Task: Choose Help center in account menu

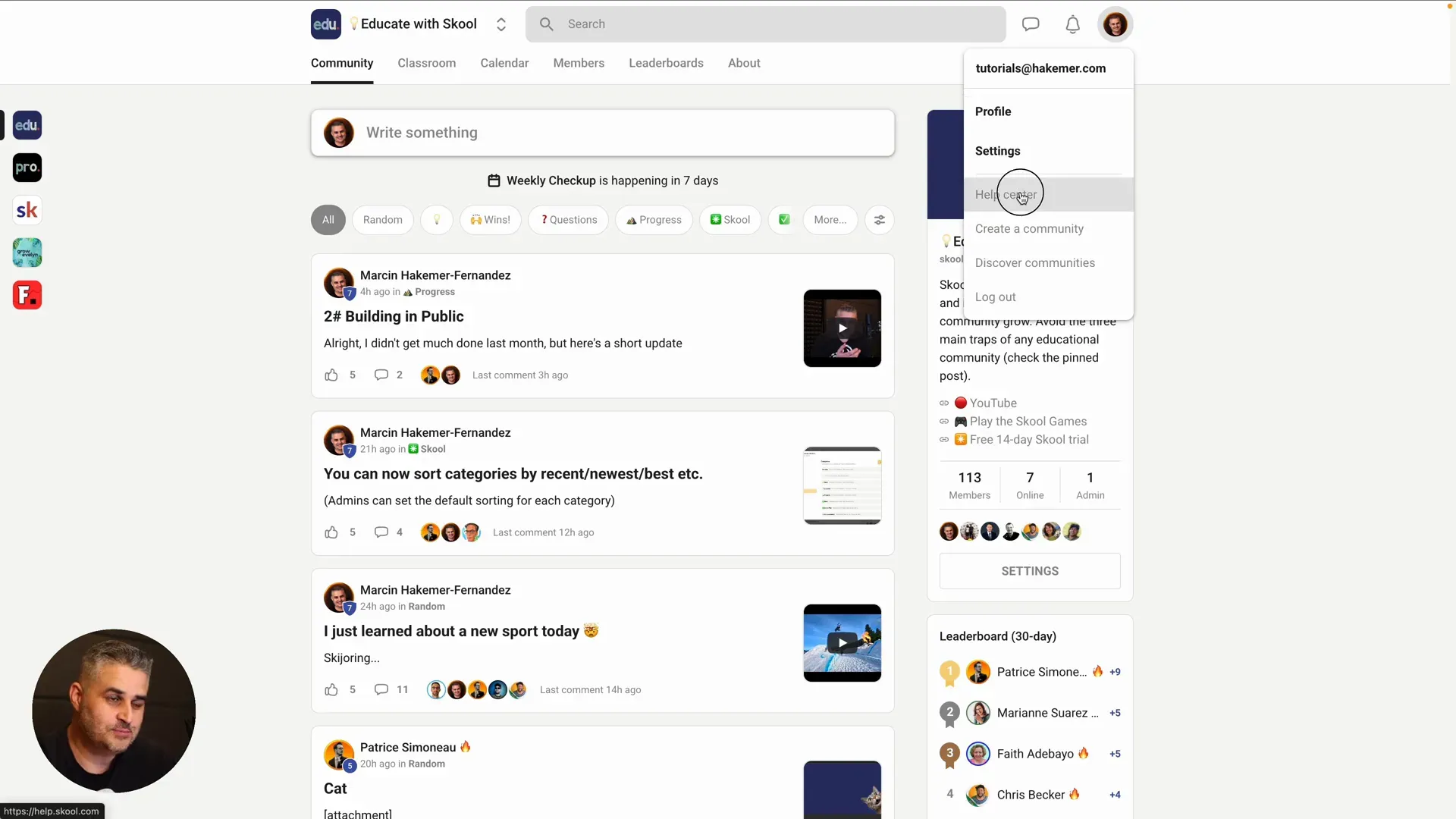Action: point(1049,194)
